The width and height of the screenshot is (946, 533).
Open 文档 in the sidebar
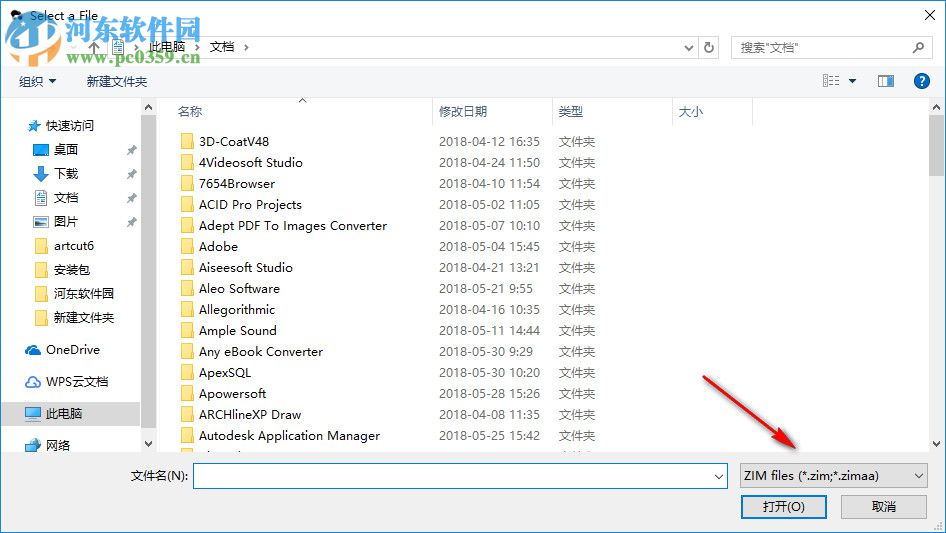pos(66,198)
